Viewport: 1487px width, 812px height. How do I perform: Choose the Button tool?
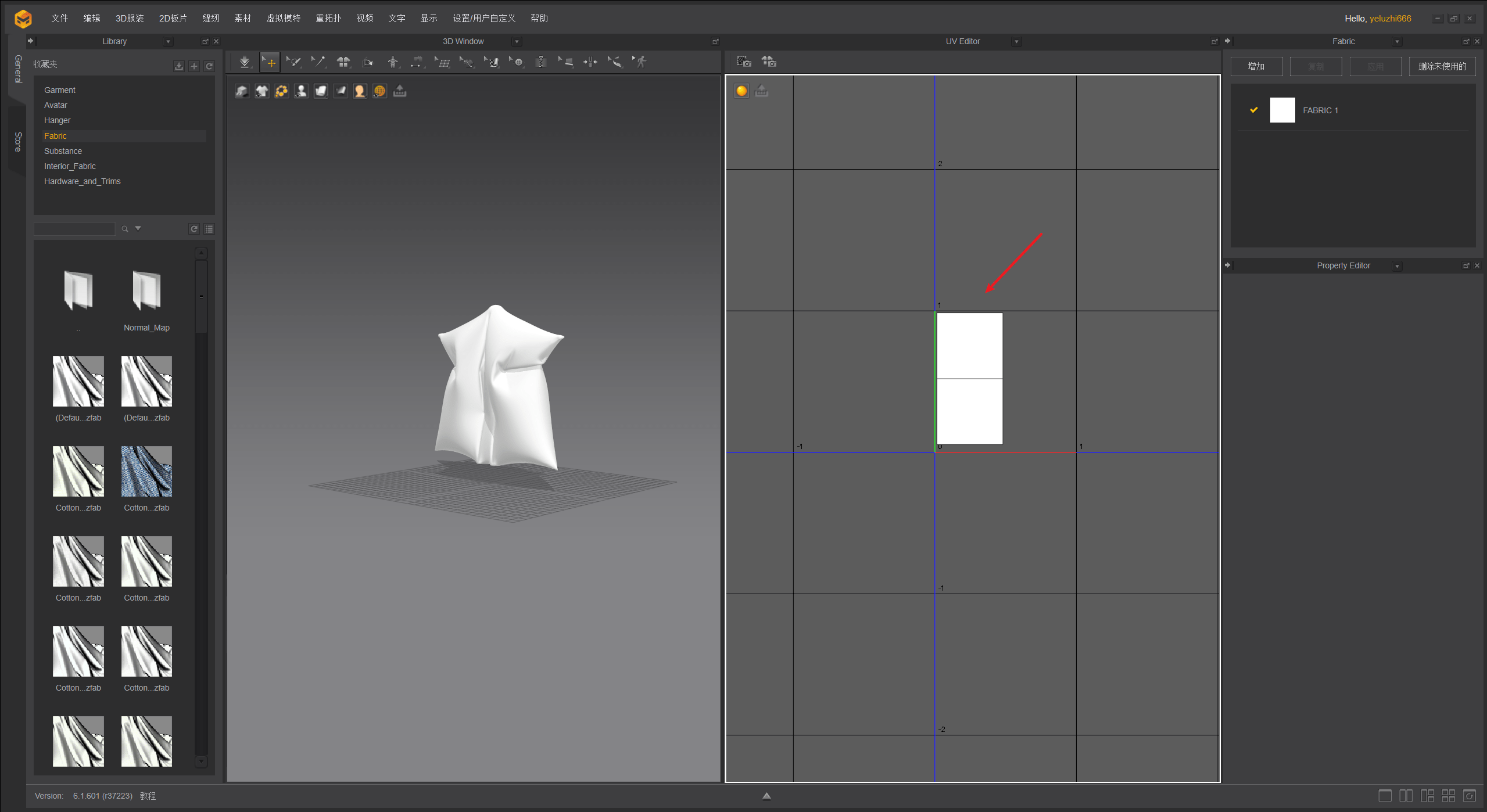pos(517,62)
